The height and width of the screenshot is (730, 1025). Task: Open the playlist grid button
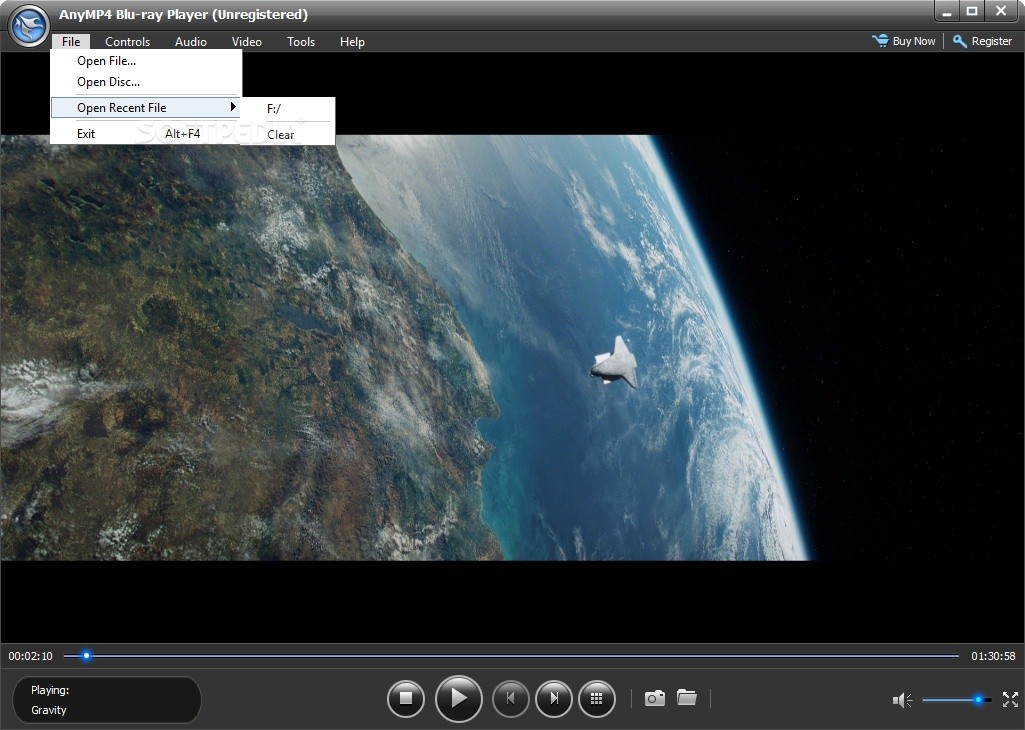pyautogui.click(x=597, y=698)
